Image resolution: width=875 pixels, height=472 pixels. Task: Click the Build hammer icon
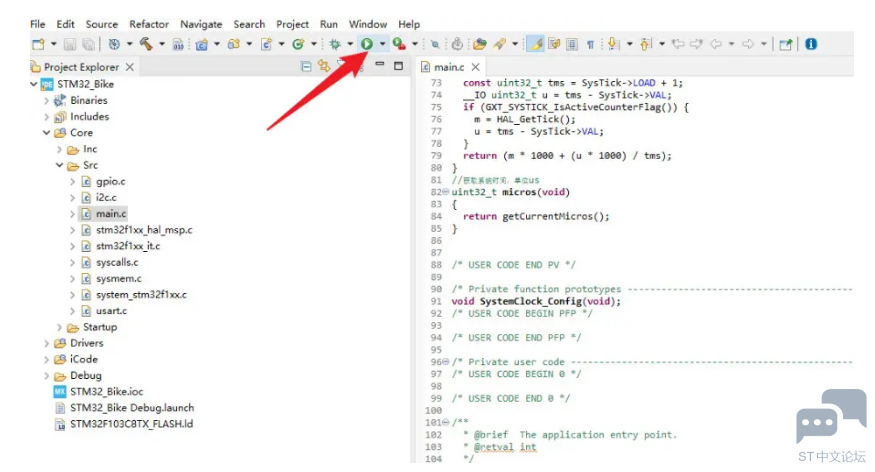coord(146,44)
